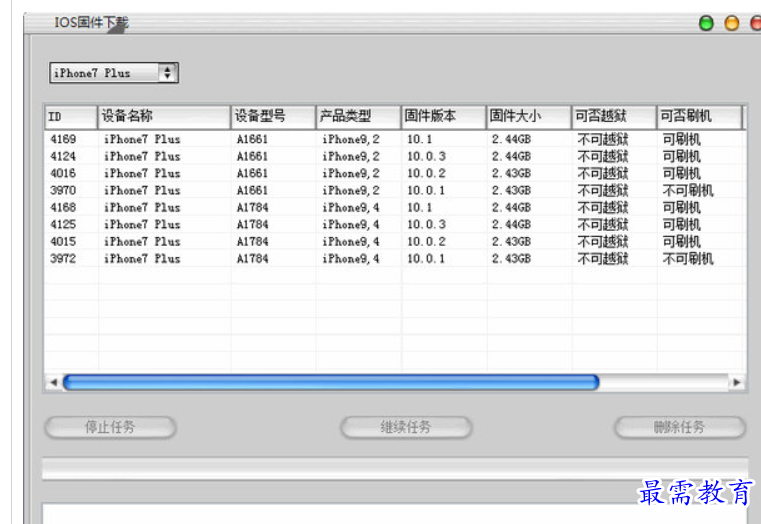Sort by the 设备名称 column header
Screen dimensions: 761x524
(164, 117)
